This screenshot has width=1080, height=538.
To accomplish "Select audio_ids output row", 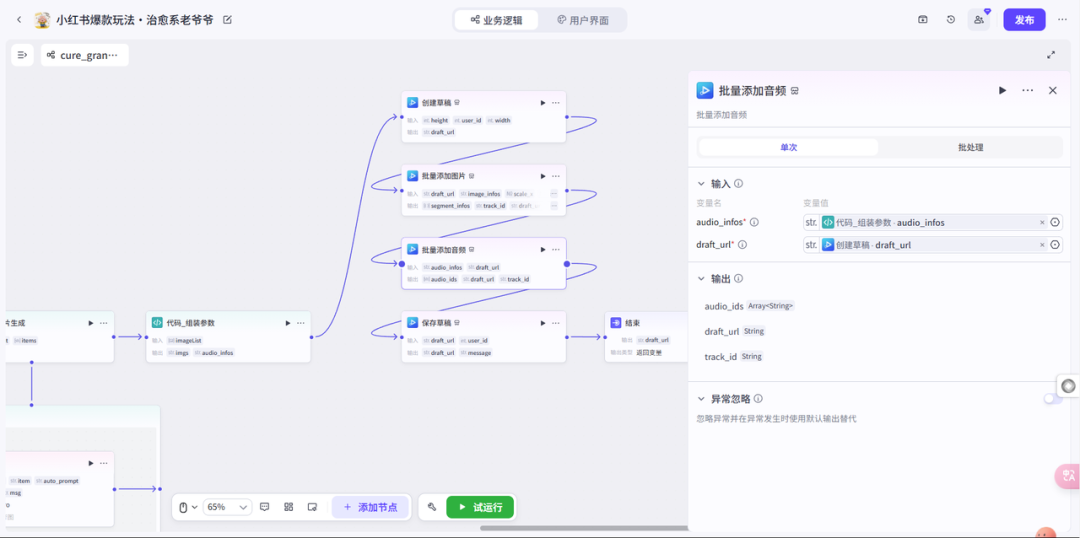I will pos(749,306).
